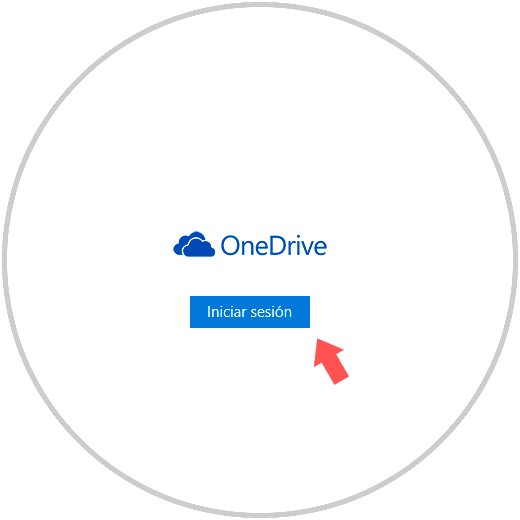Select the OneDrive wordmark text

point(274,246)
